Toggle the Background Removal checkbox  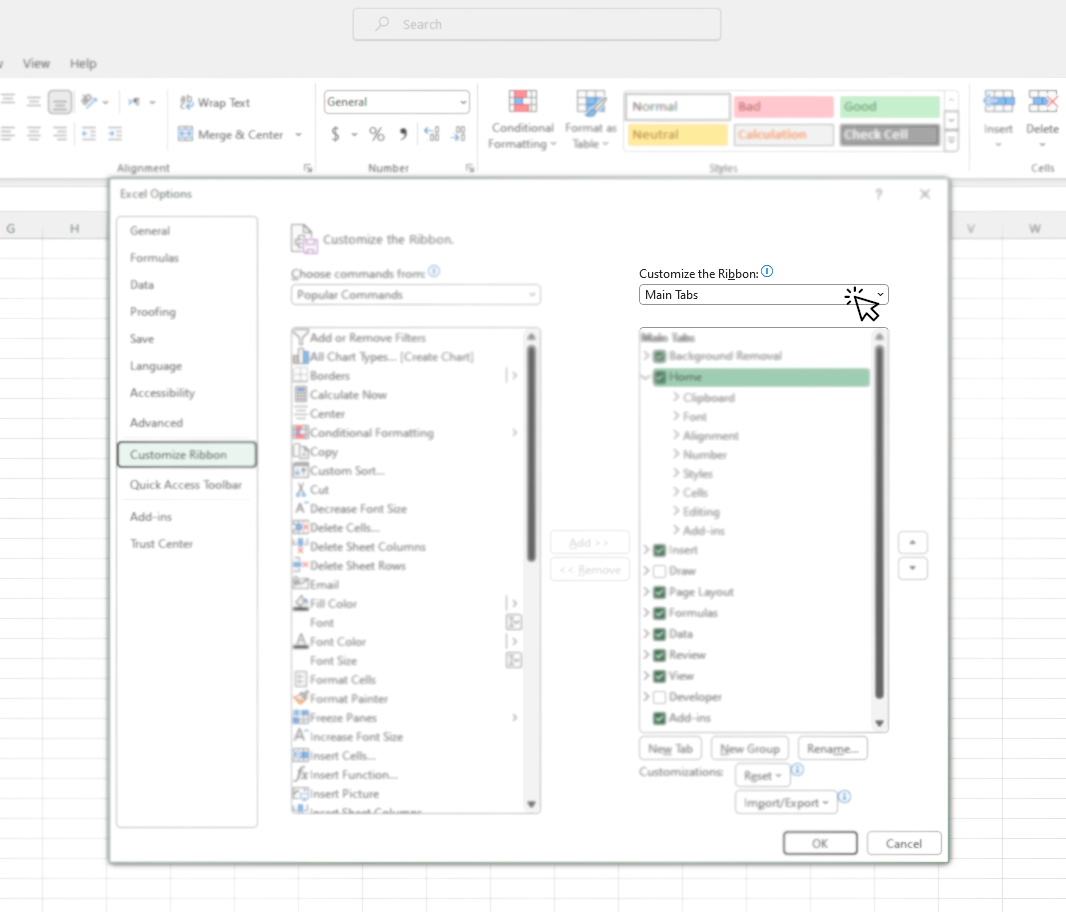click(x=659, y=356)
